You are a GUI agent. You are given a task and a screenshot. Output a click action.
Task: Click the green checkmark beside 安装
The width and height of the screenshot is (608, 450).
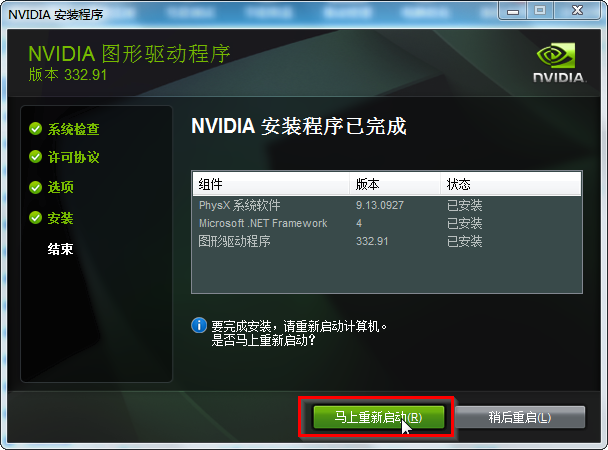[x=35, y=218]
